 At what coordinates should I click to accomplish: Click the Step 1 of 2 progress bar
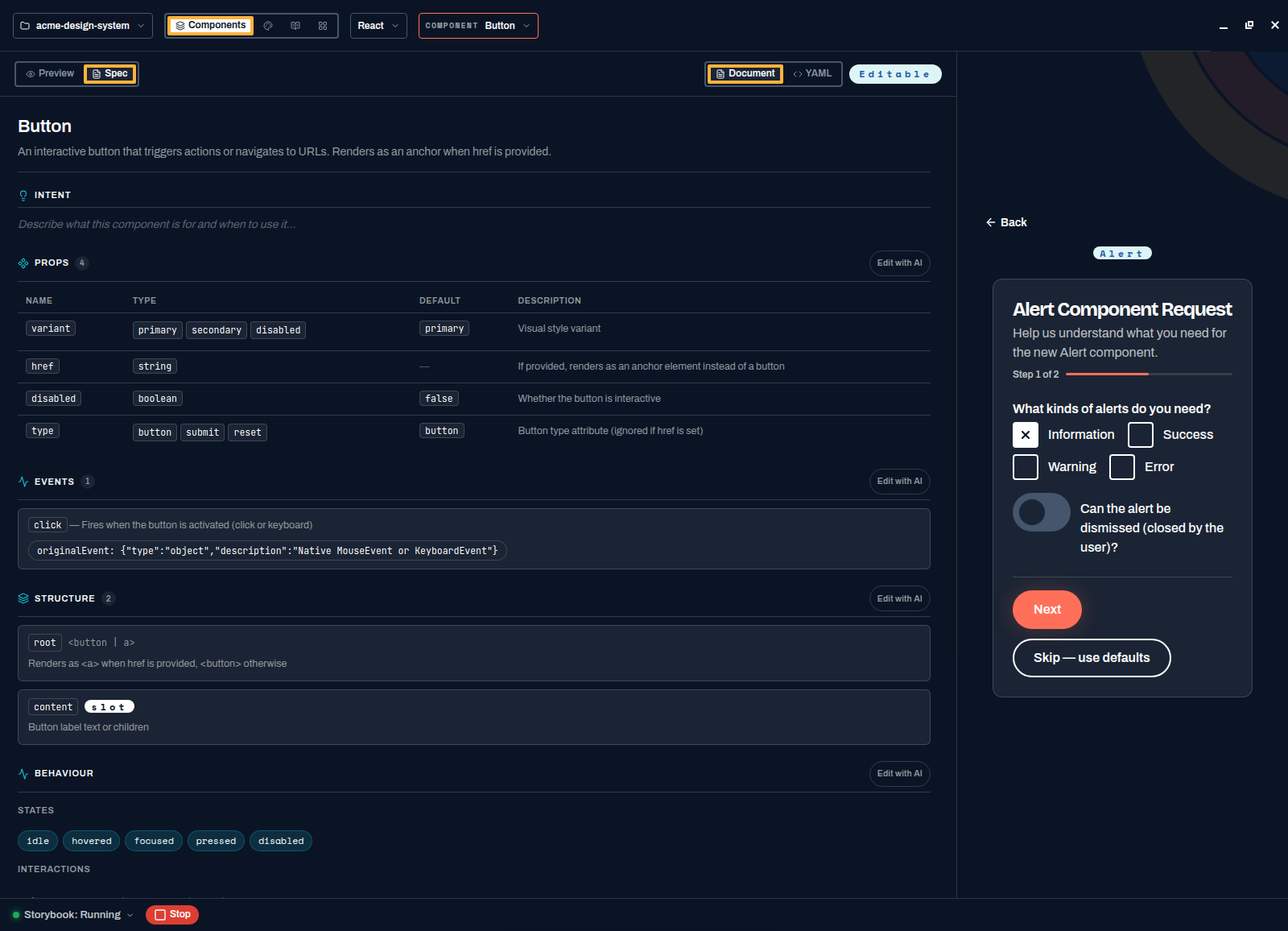(x=1149, y=374)
